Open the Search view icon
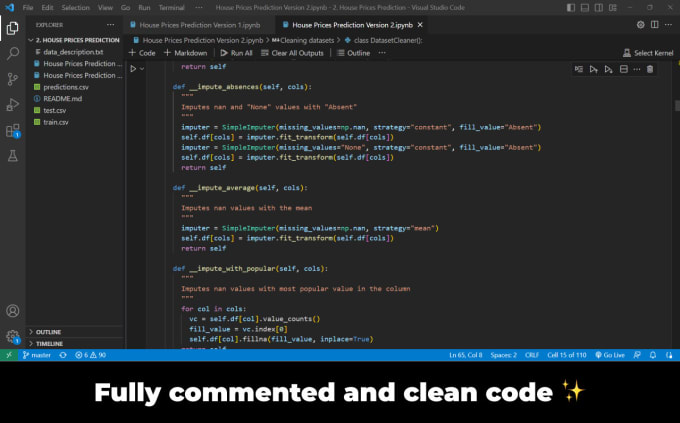Viewport: 680px width, 423px height. coord(13,54)
